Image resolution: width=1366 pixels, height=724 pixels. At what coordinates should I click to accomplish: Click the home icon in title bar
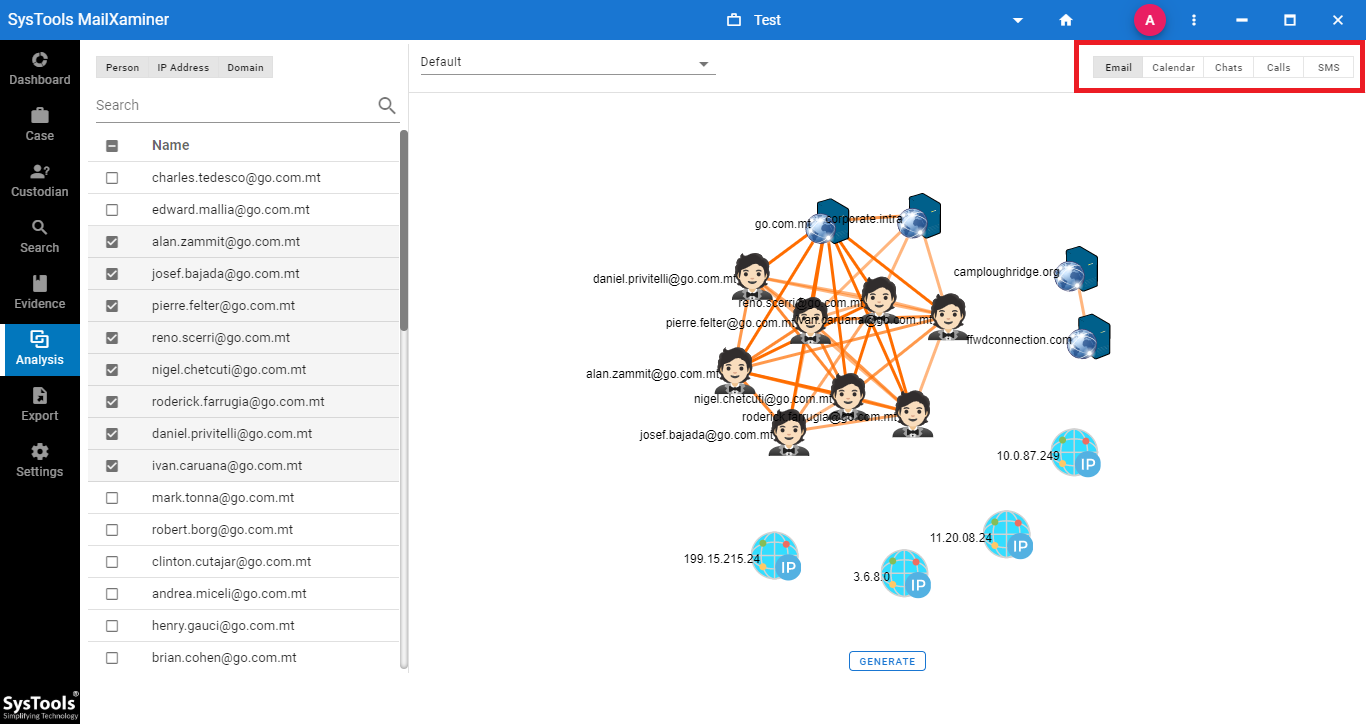pos(1066,20)
